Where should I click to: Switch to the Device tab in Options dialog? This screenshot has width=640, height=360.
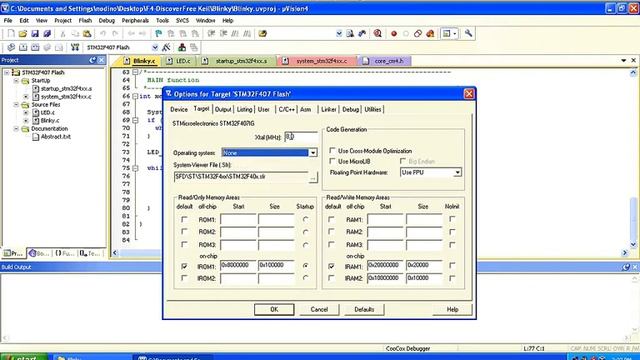(179, 109)
